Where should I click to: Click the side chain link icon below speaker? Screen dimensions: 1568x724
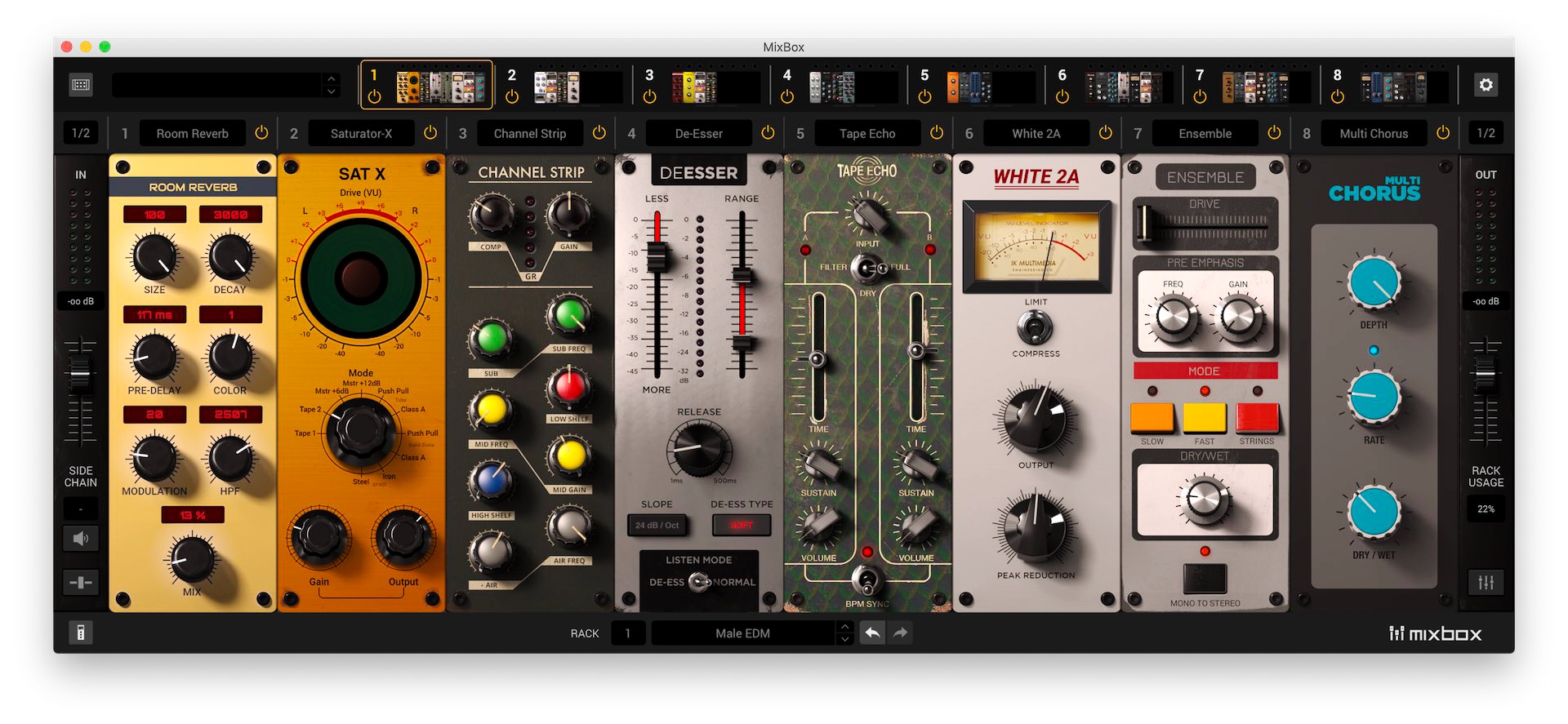tap(81, 582)
